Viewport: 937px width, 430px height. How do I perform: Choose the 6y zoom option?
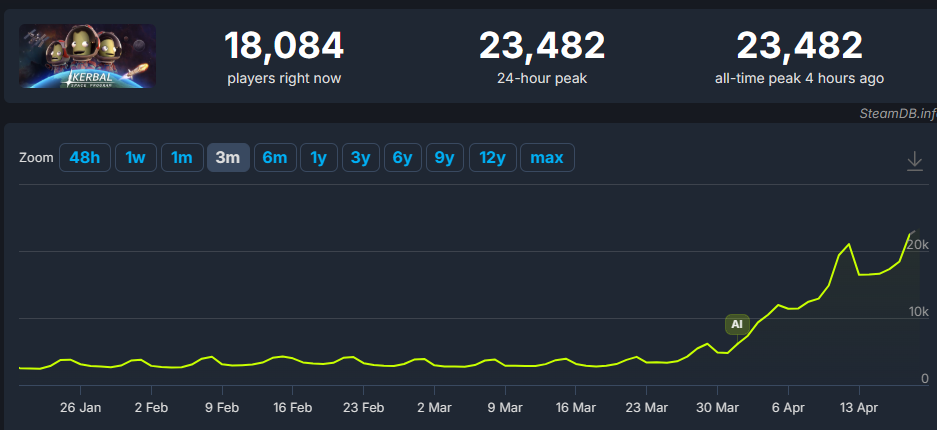coord(402,158)
